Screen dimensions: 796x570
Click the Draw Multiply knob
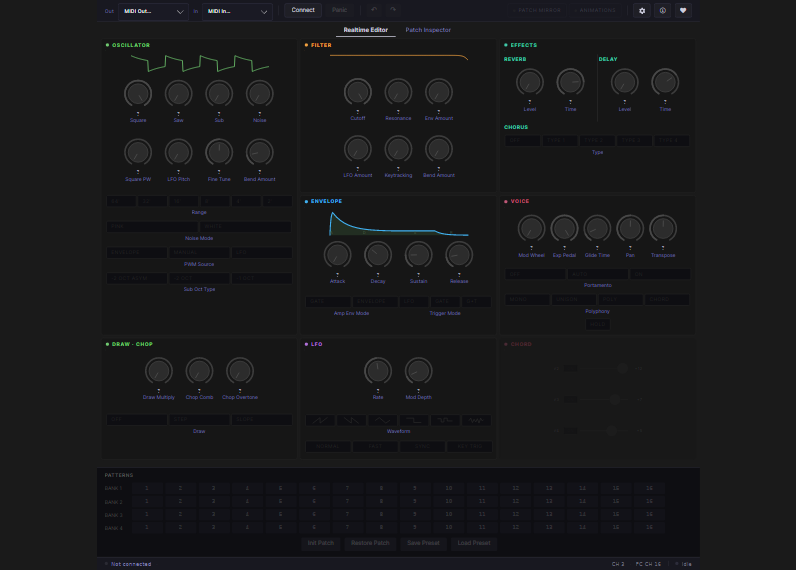(159, 372)
